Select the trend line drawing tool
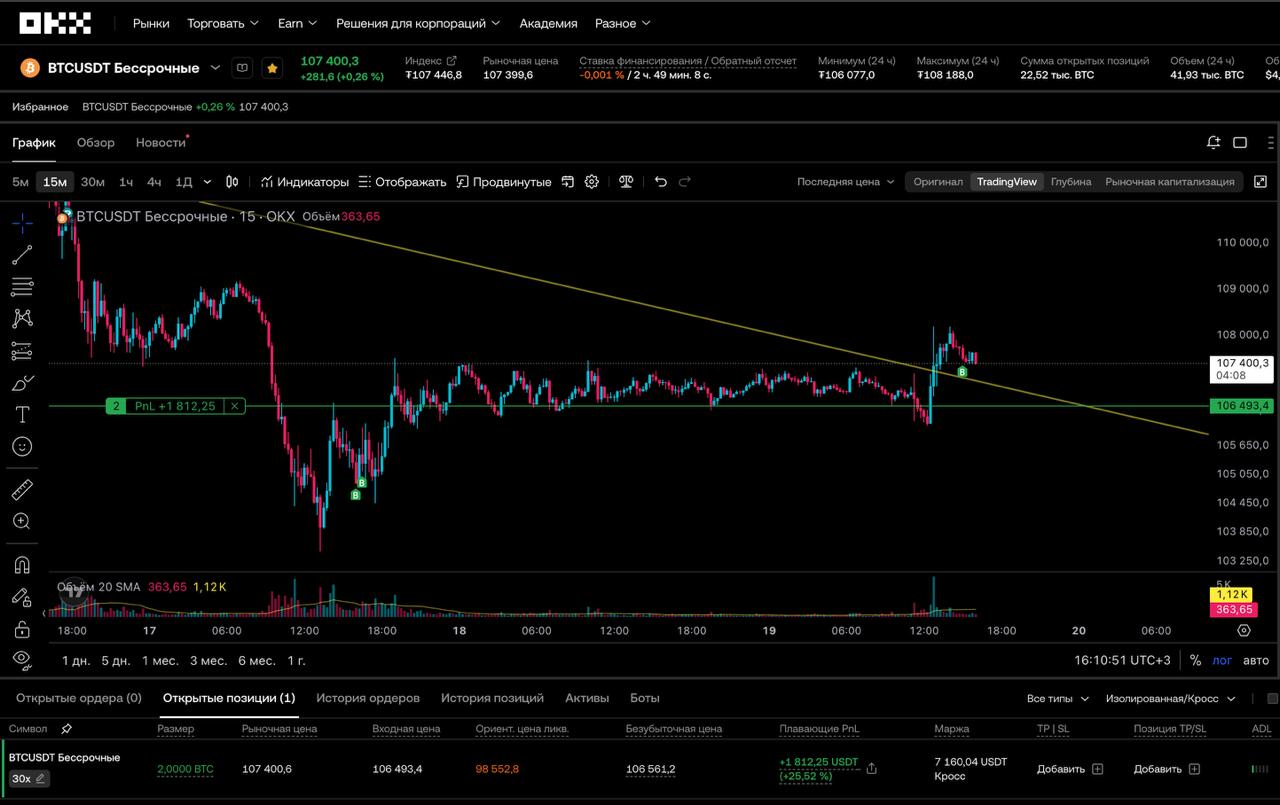The height and width of the screenshot is (805, 1280). pos(22,255)
